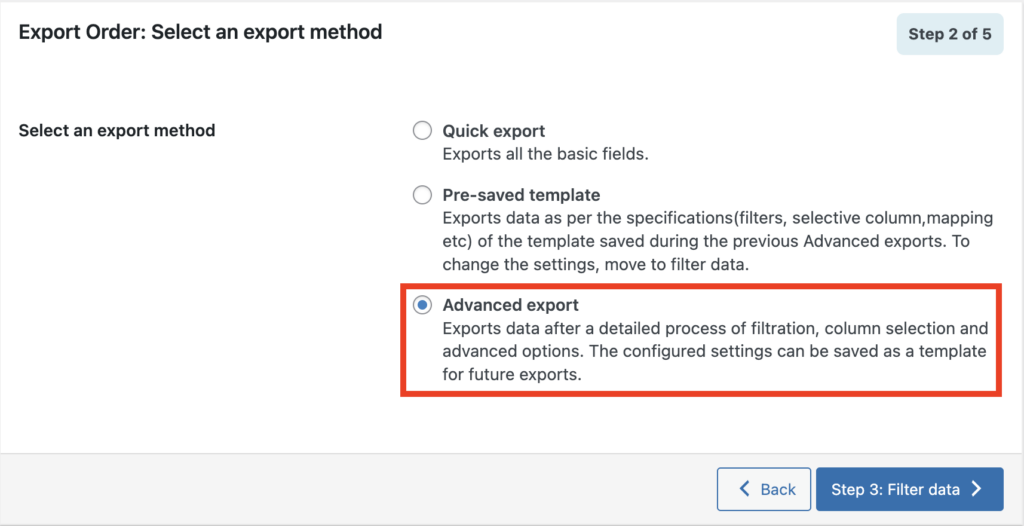This screenshot has height=526, width=1024.
Task: Click the left chevron icon beside Back
Action: pos(743,489)
